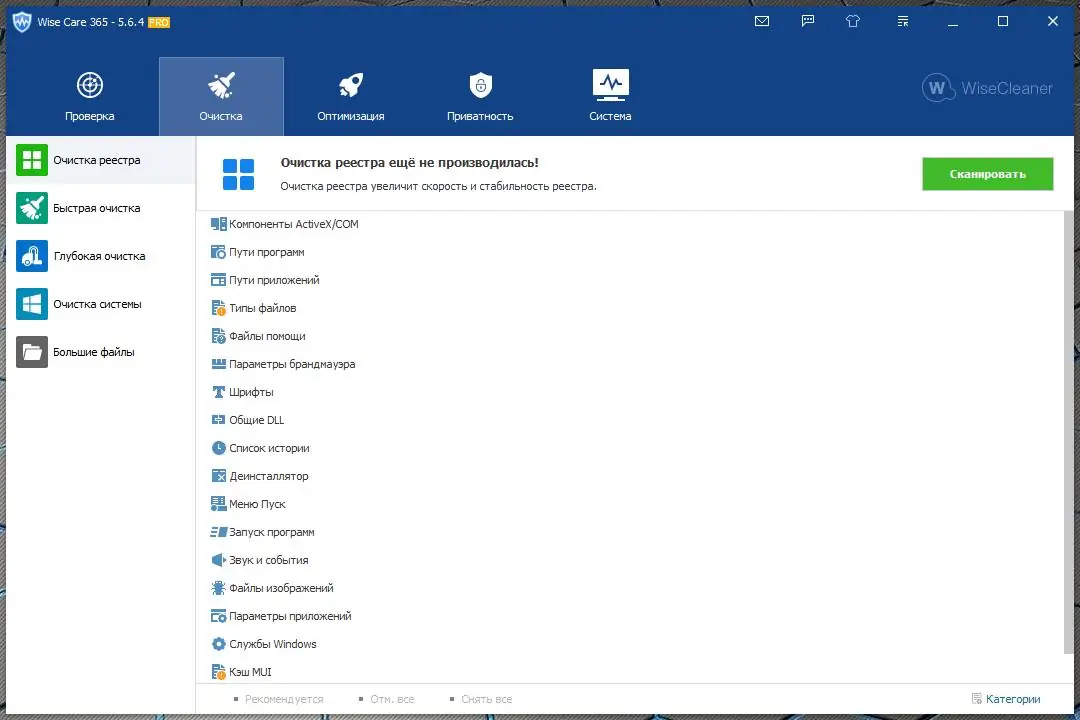Open Глубокая очистка section

coord(101,256)
